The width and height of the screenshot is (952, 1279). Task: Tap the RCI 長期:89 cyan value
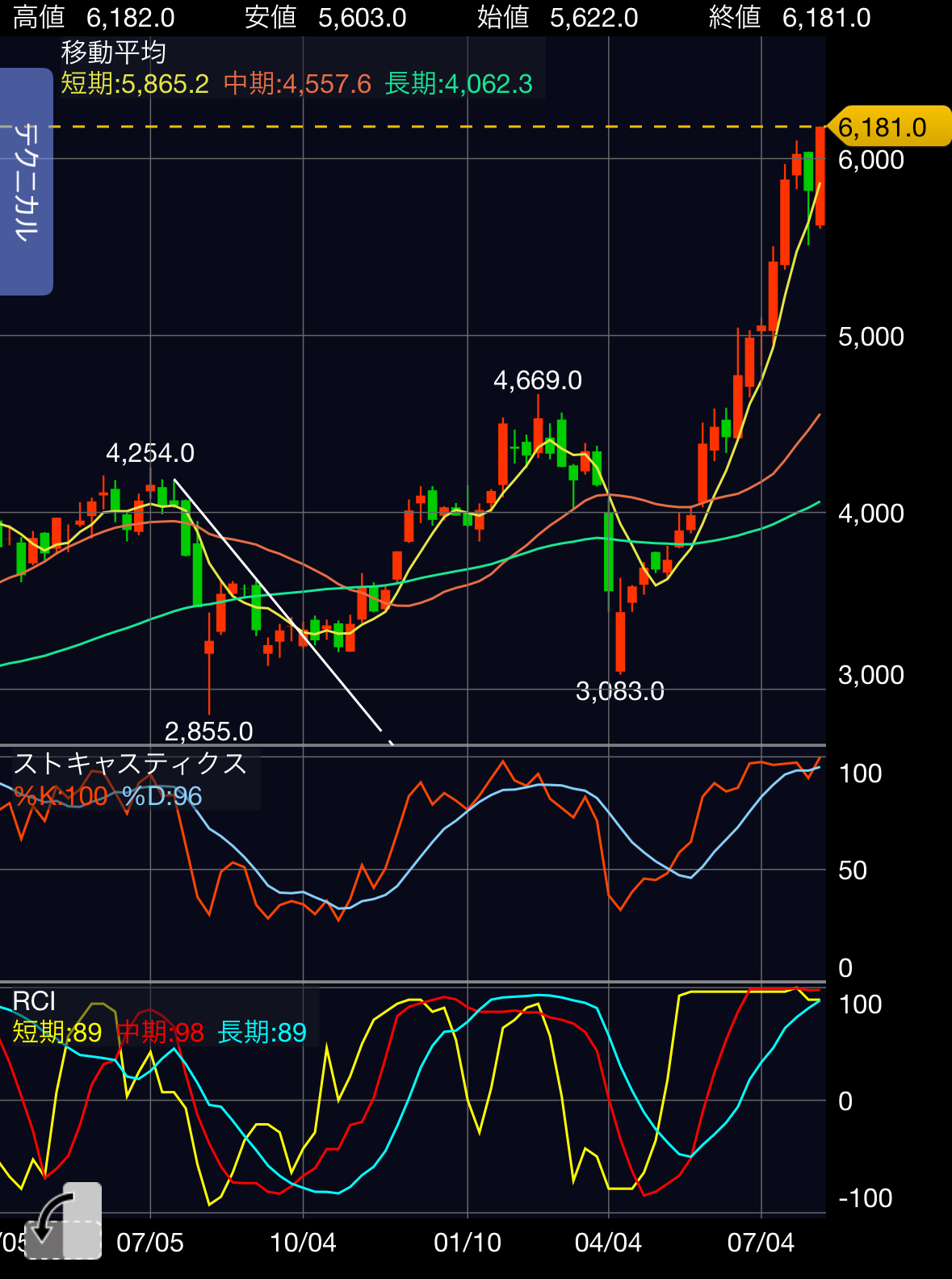click(x=262, y=1032)
